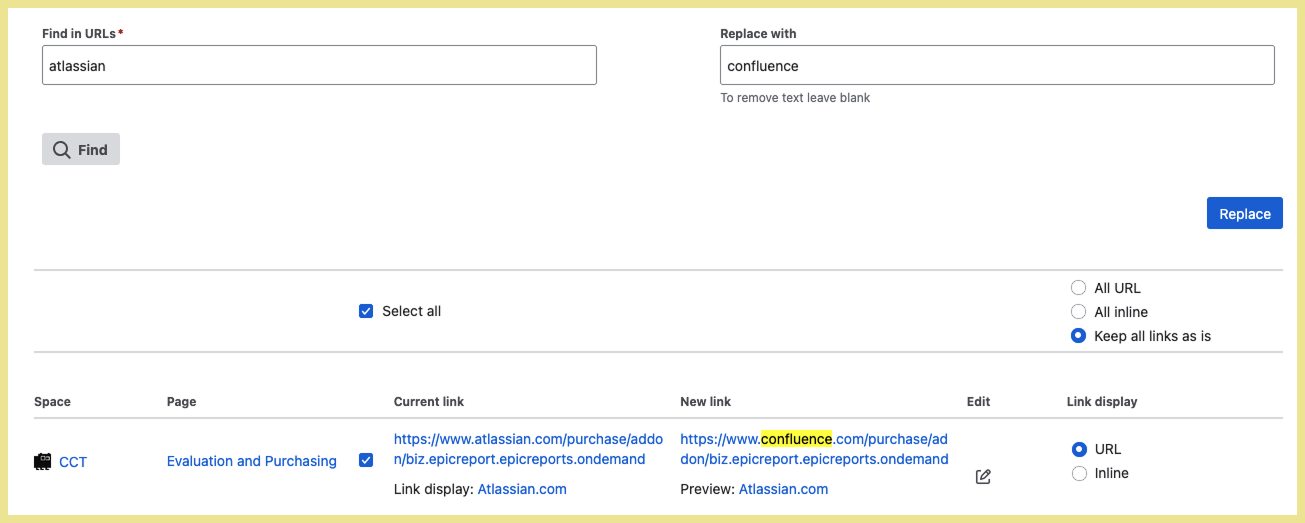Open the Evaluation and Purchasing page link
1305x523 pixels.
click(252, 461)
